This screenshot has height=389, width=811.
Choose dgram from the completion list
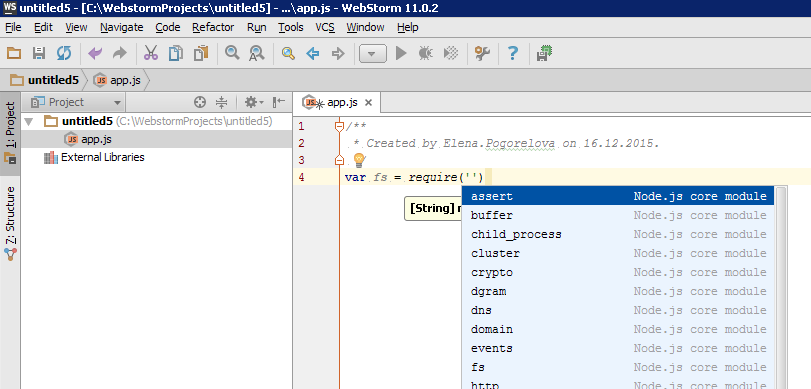(618, 291)
